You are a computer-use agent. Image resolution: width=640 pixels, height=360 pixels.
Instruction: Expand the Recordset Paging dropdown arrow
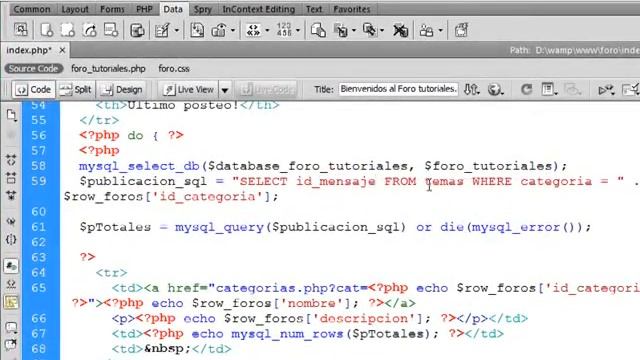(267, 31)
